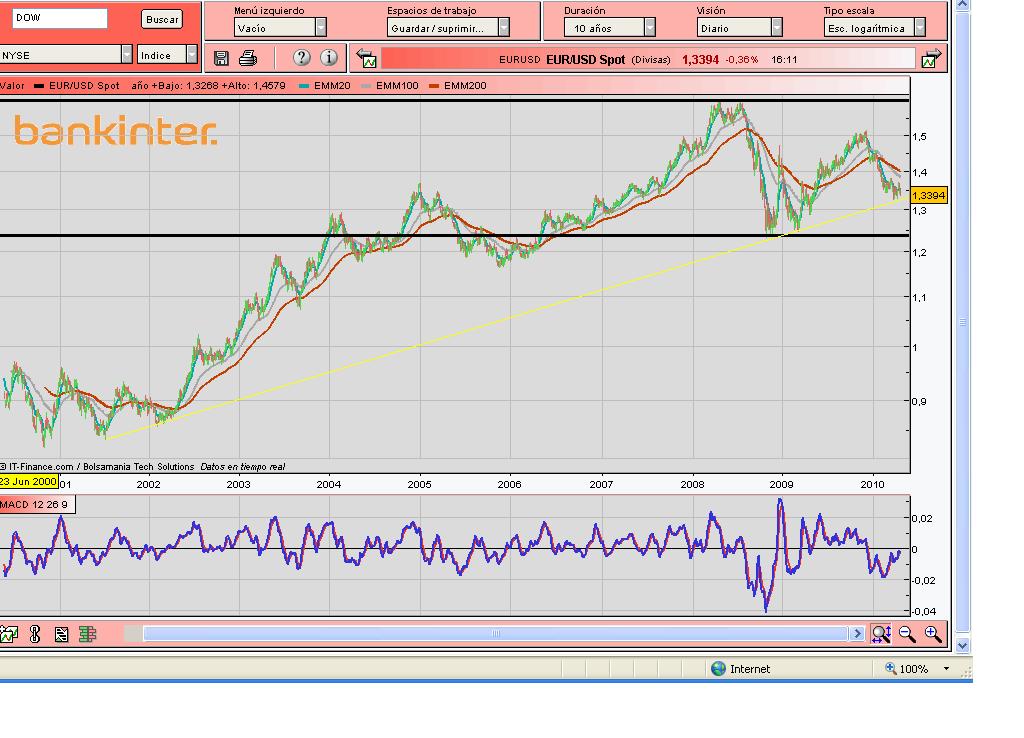This screenshot has width=1024, height=738.
Task: Expand the Visión dropdown set to Diario
Action: tap(775, 28)
